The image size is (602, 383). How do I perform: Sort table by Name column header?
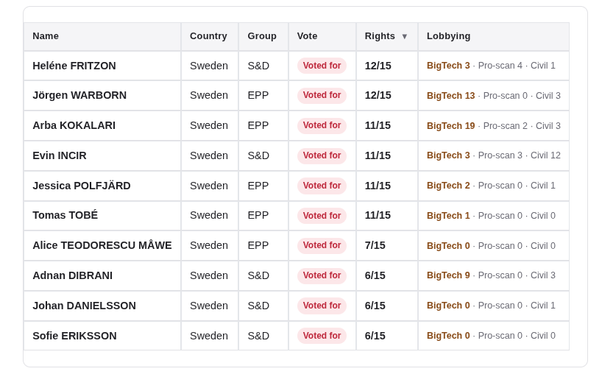tap(46, 36)
